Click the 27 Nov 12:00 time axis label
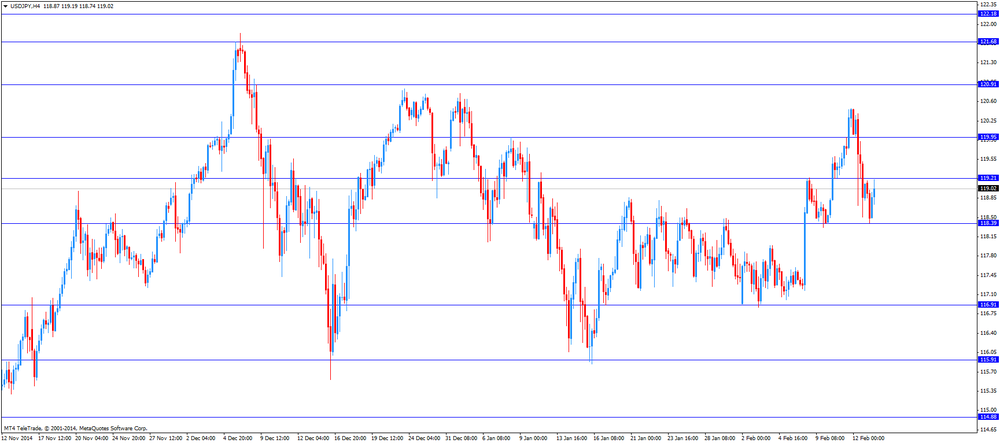The image size is (1000, 443). 166,439
